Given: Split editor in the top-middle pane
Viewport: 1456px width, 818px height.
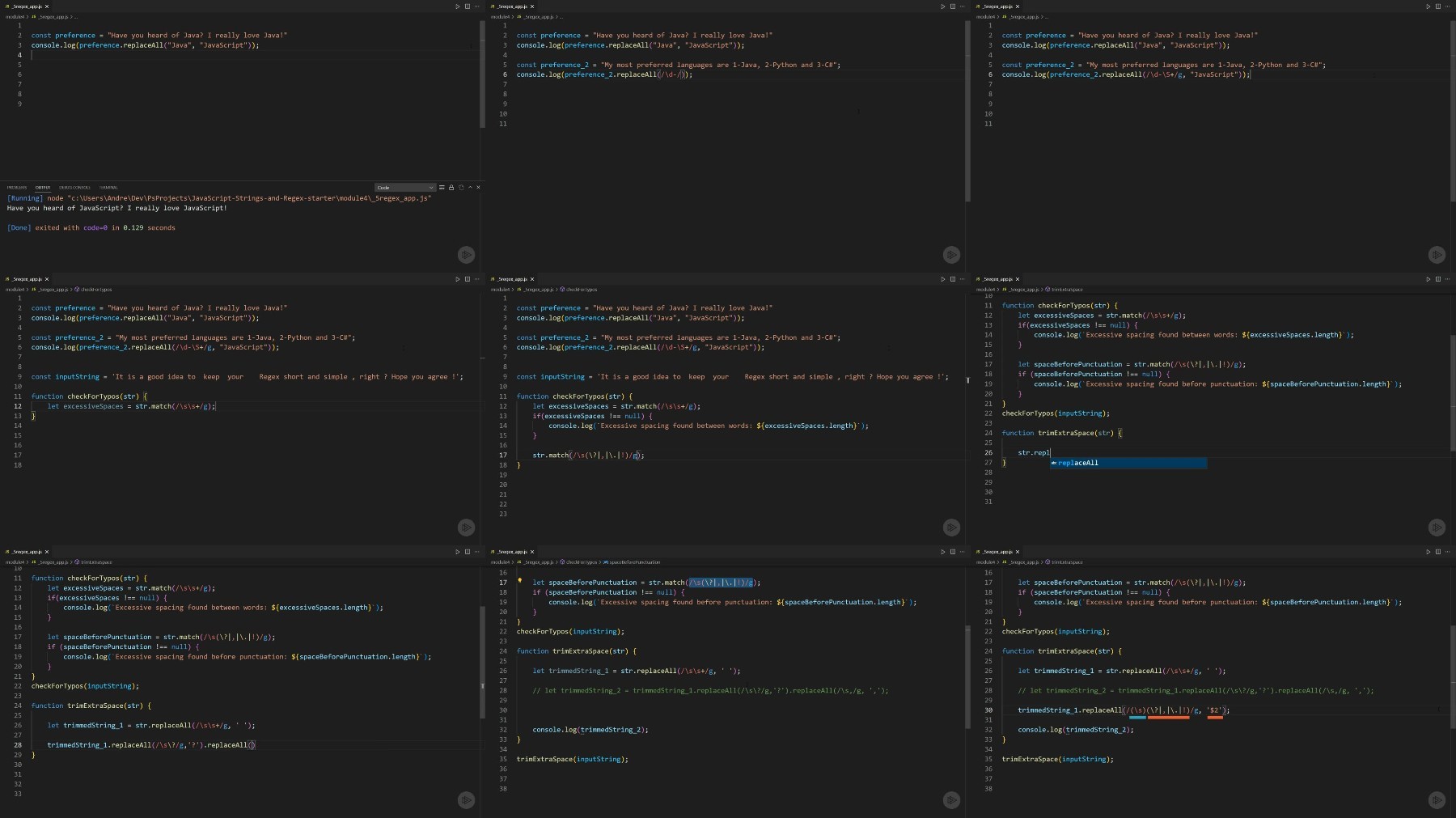Looking at the screenshot, I should point(952,6).
